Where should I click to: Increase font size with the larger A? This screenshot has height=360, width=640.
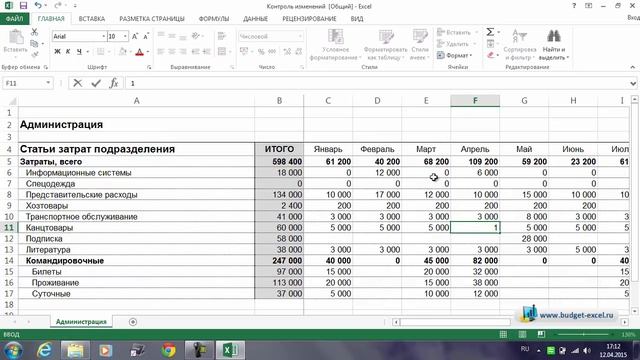pyautogui.click(x=135, y=36)
